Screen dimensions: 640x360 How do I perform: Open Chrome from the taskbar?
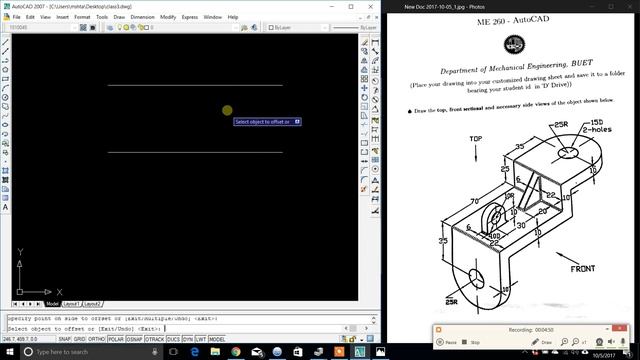point(236,351)
